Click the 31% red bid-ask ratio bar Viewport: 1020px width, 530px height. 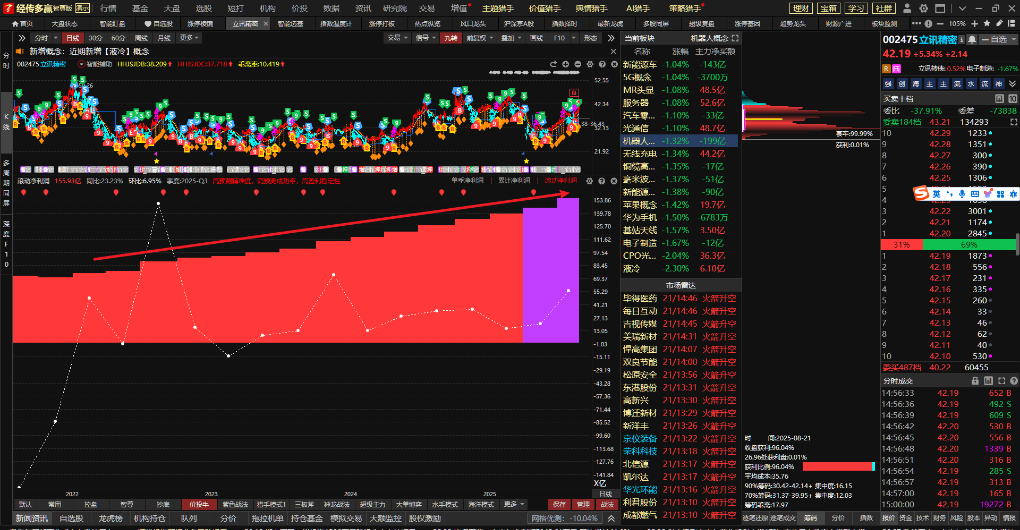click(902, 245)
